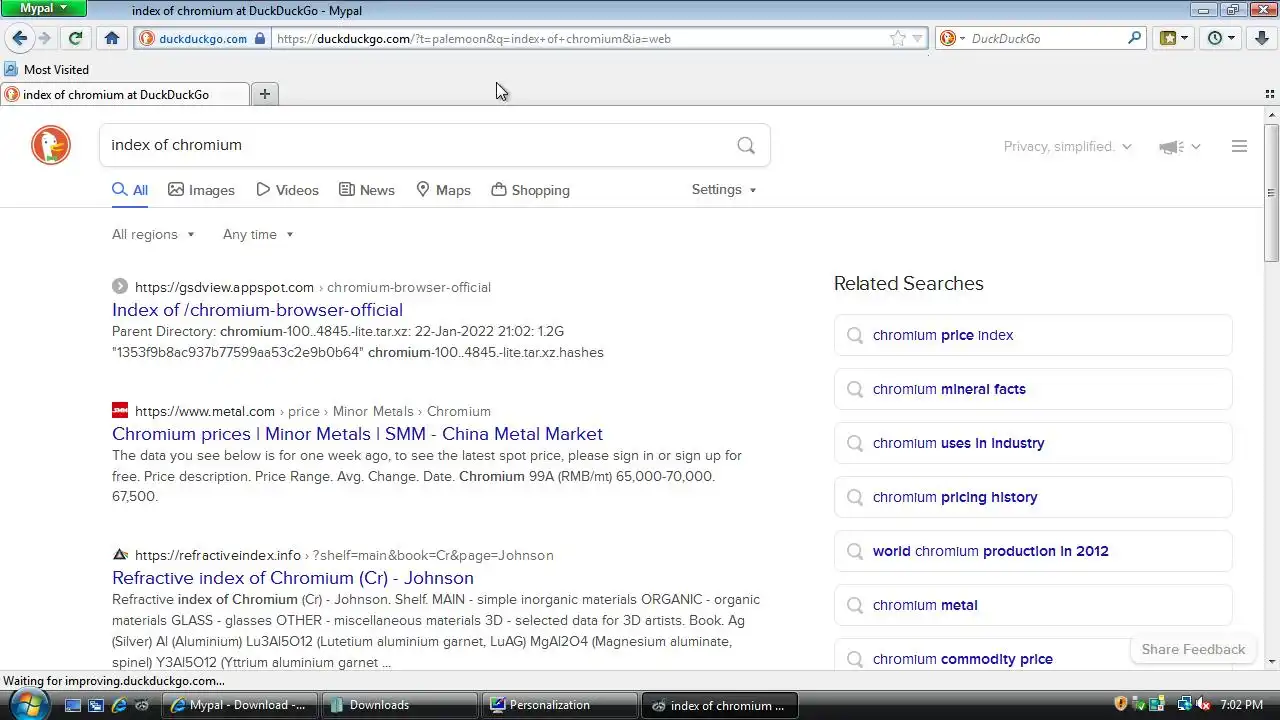Search related 'chromium price index'
Viewport: 1280px width, 720px height.
click(1033, 335)
